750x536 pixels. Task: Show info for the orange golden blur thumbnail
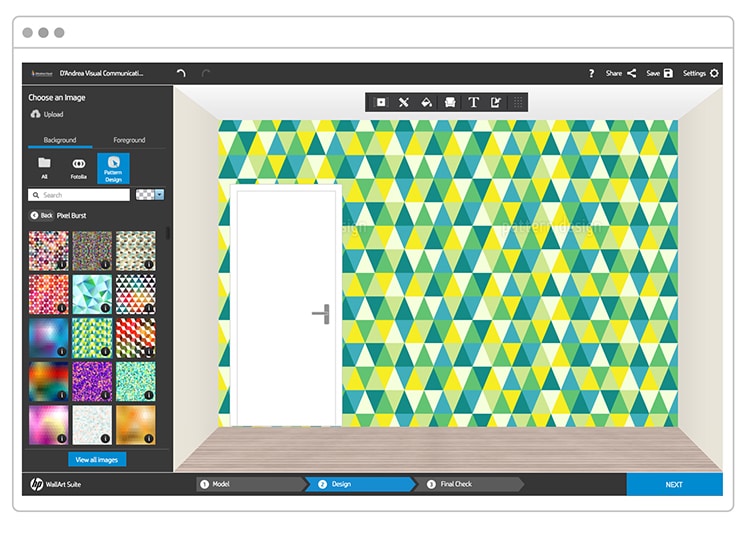coord(149,438)
